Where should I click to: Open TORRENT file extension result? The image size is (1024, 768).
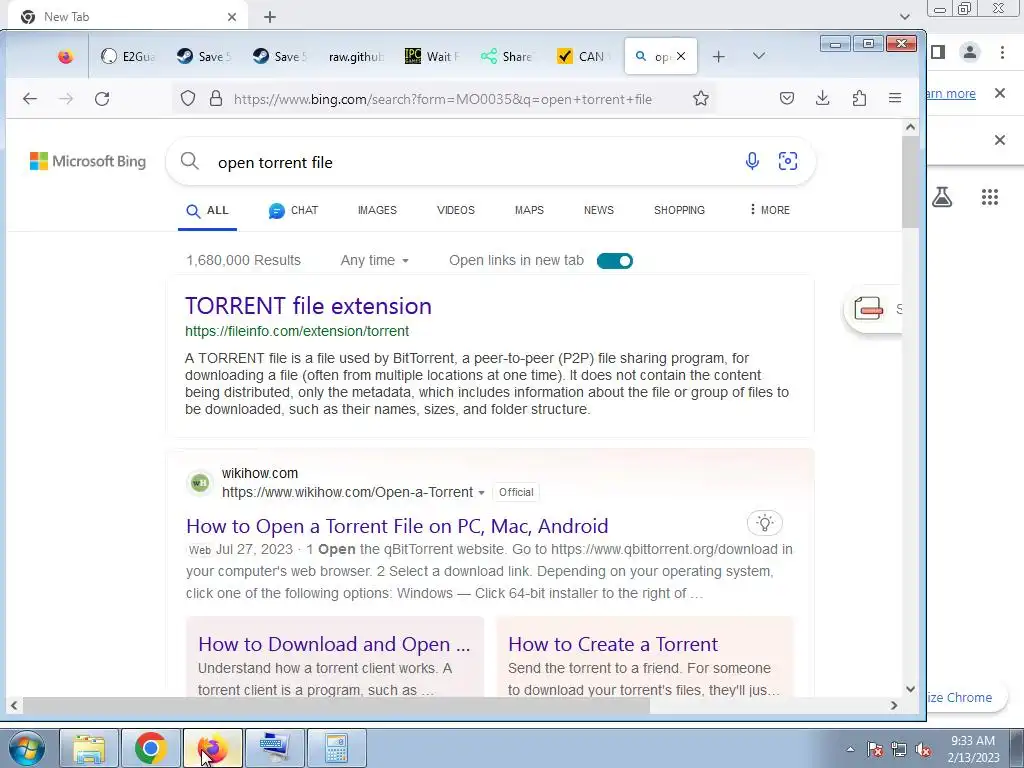point(308,306)
